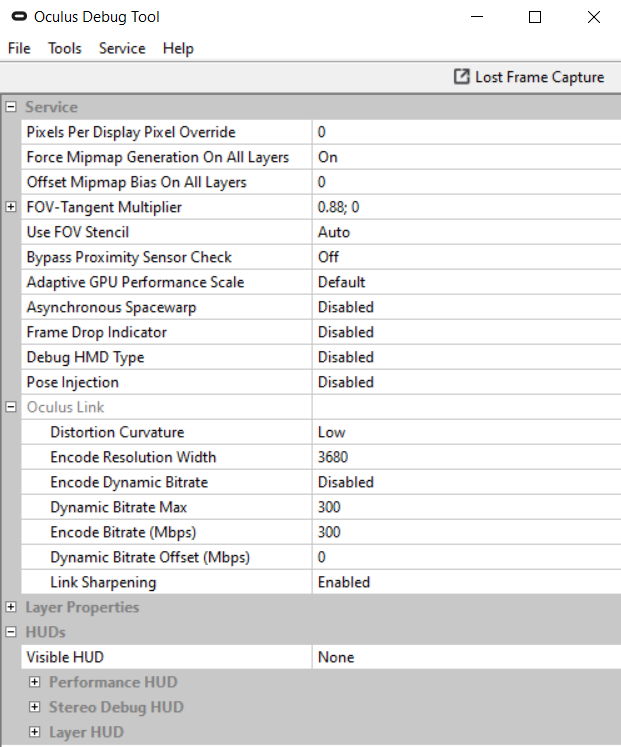Open the Service menu
This screenshot has height=747, width=621.
(122, 49)
